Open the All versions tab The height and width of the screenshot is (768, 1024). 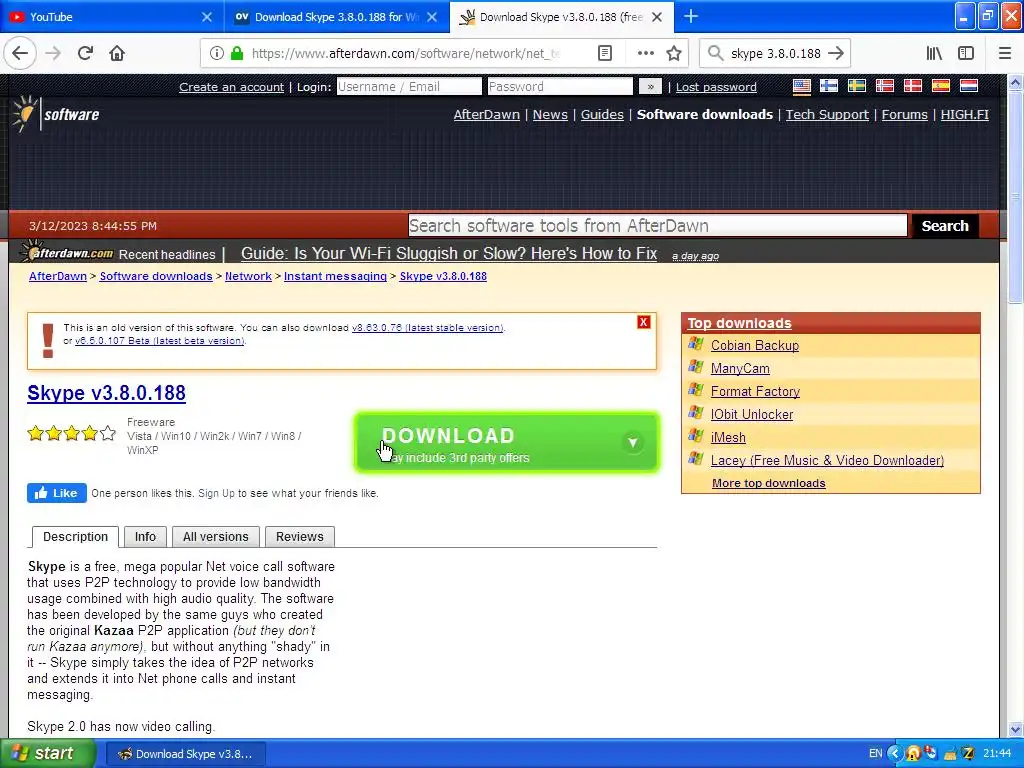(216, 537)
